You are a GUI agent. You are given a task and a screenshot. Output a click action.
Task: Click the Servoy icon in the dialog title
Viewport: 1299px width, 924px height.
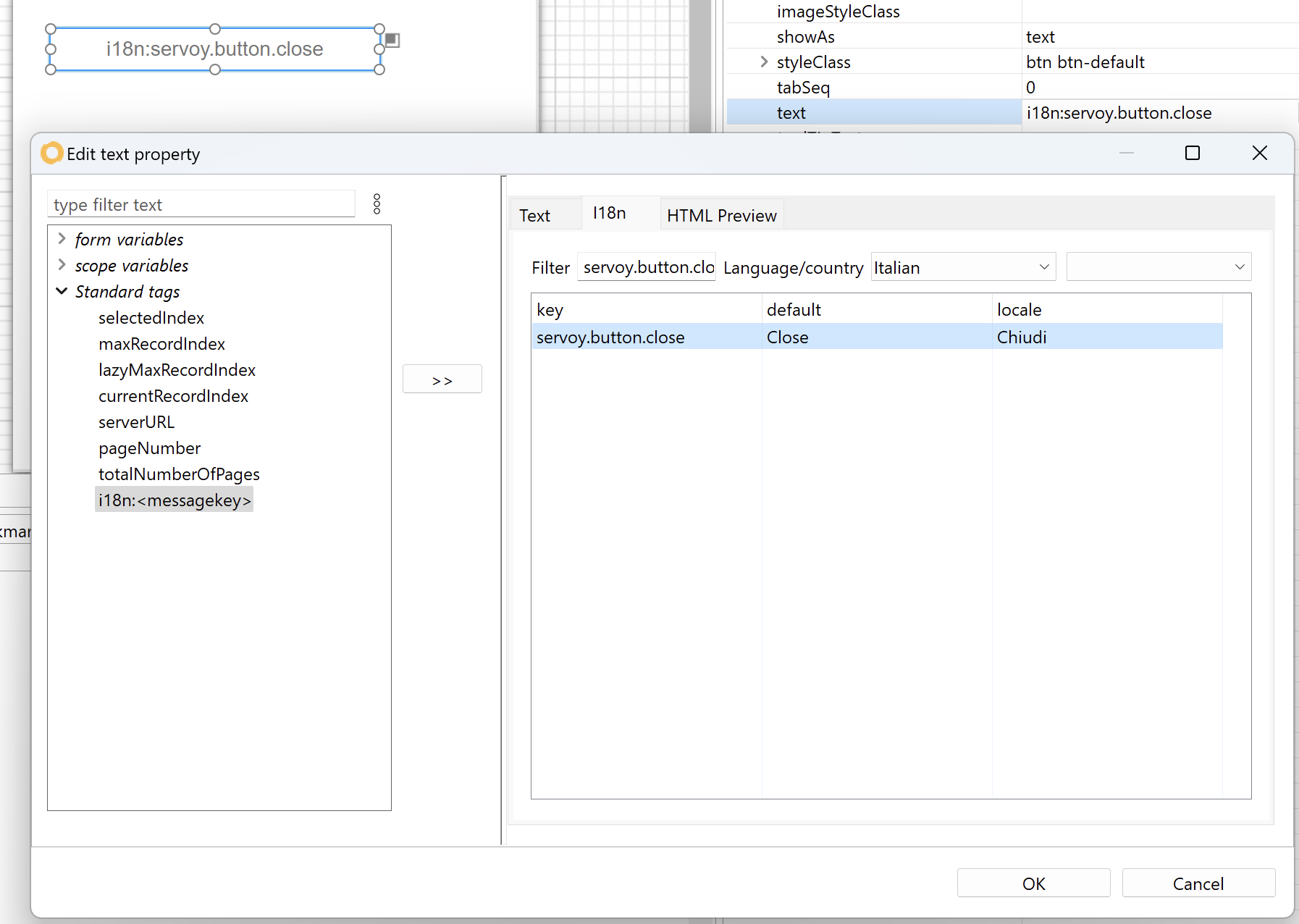51,154
